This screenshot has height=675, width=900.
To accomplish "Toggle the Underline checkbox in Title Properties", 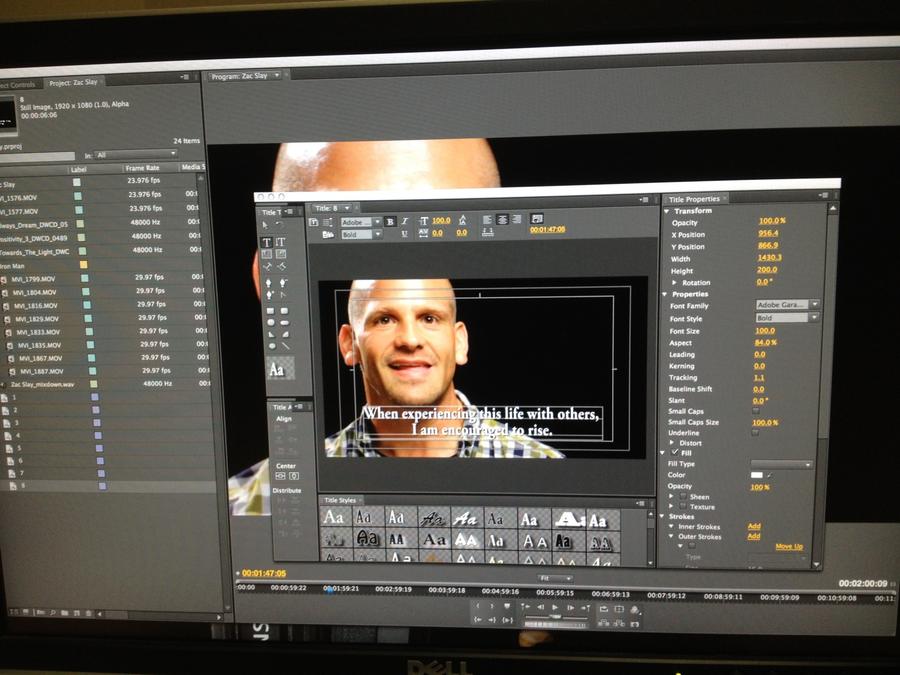I will coord(755,433).
